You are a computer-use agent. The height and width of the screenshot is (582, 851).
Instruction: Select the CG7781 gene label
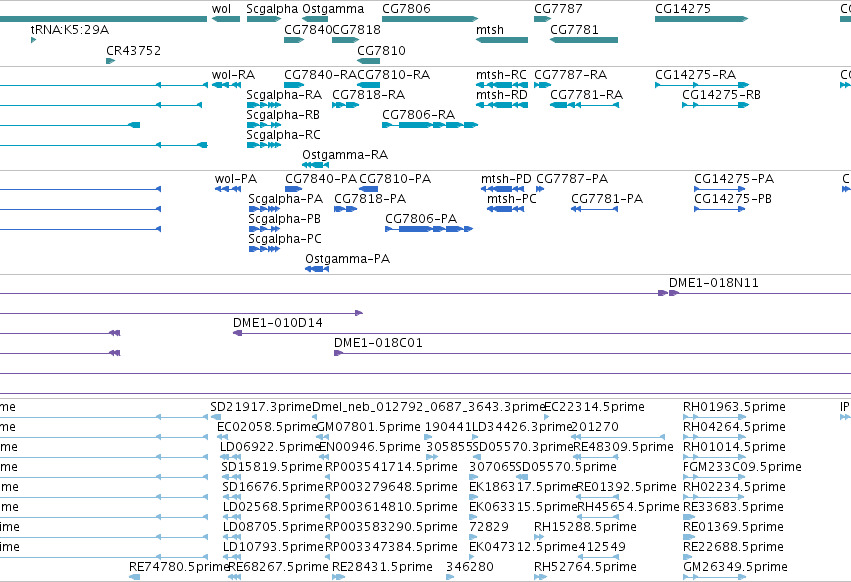574,30
